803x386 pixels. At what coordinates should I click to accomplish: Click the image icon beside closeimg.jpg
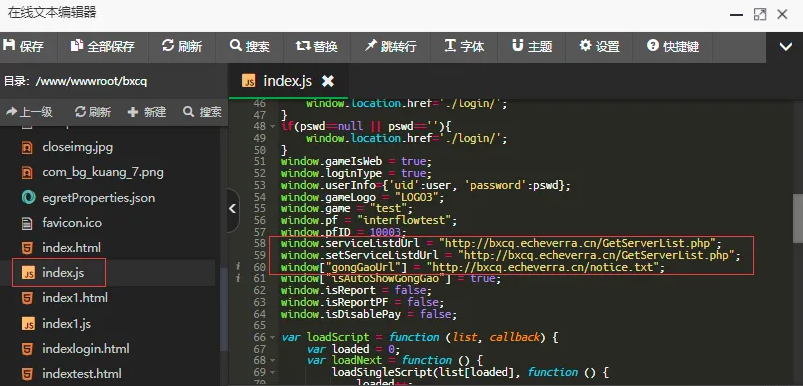click(28, 147)
